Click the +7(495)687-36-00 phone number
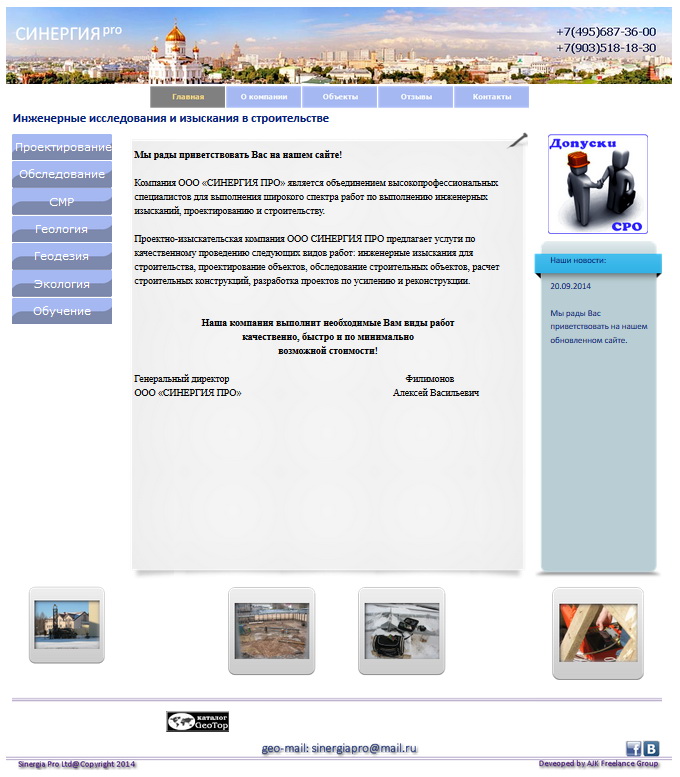Image resolution: width=680 pixels, height=777 pixels. pos(606,32)
